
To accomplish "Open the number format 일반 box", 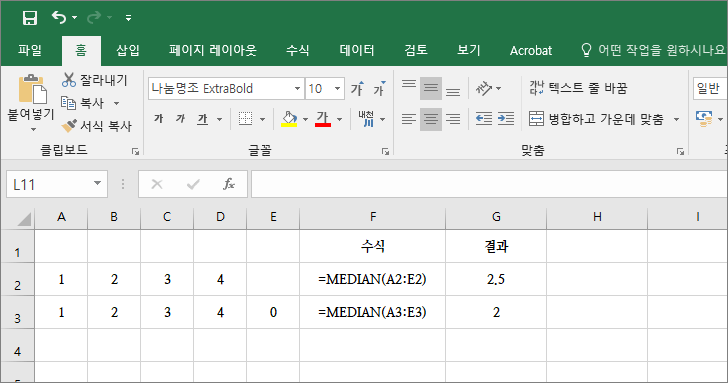I will 710,88.
